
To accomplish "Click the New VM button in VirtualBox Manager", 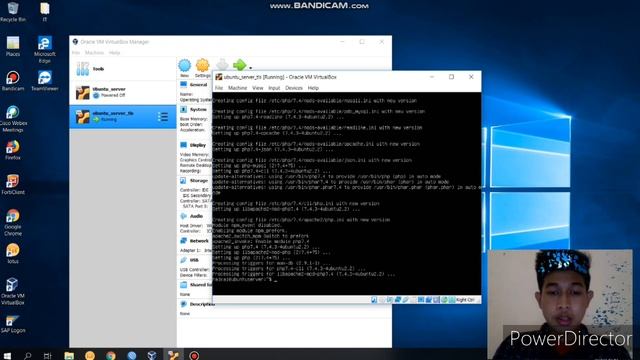I will tap(184, 67).
